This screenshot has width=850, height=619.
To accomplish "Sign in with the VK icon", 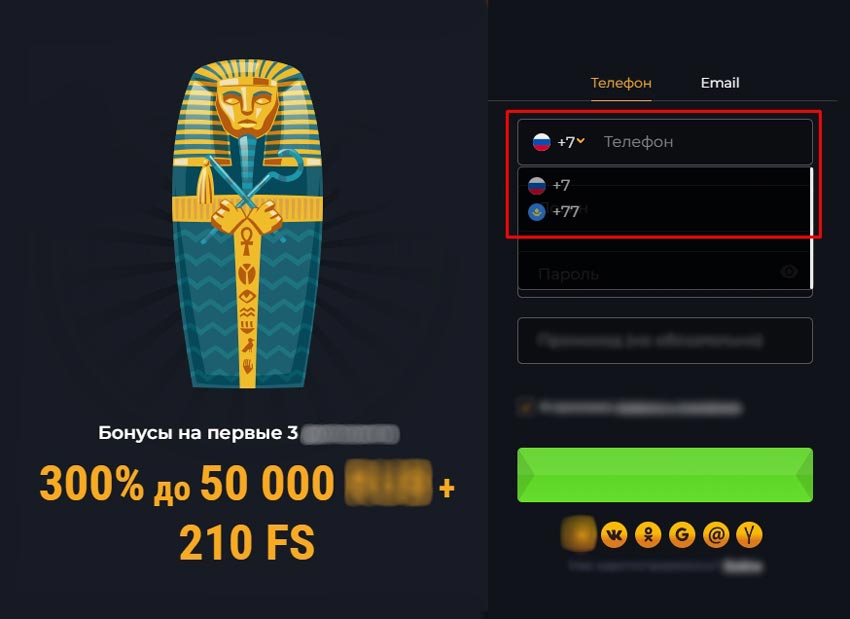I will click(614, 536).
